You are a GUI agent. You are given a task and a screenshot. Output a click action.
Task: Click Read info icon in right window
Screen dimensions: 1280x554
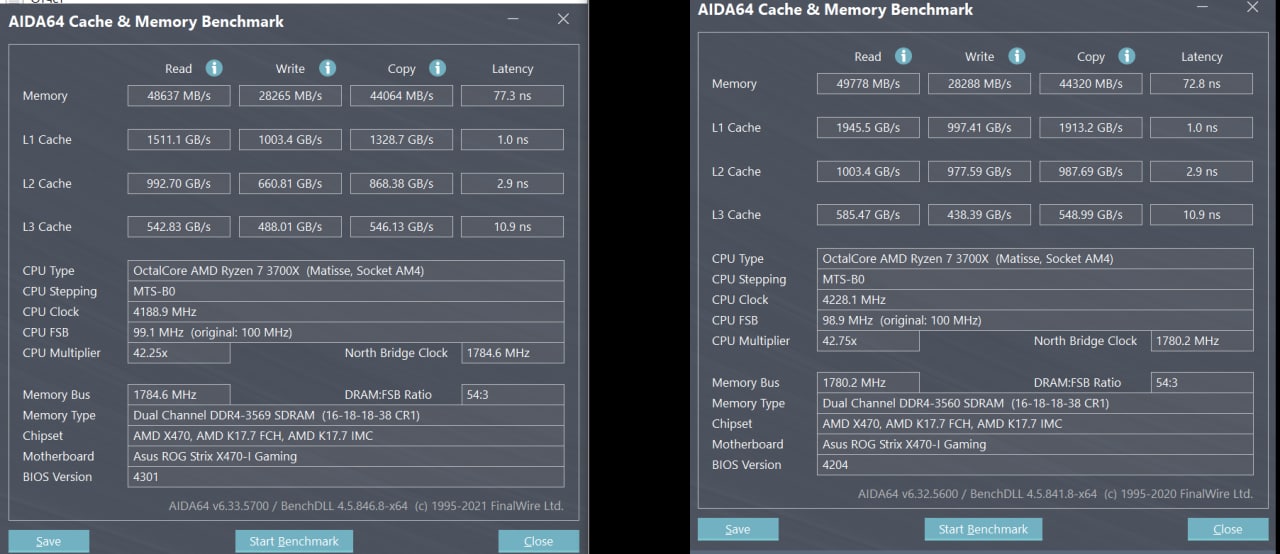click(x=903, y=56)
